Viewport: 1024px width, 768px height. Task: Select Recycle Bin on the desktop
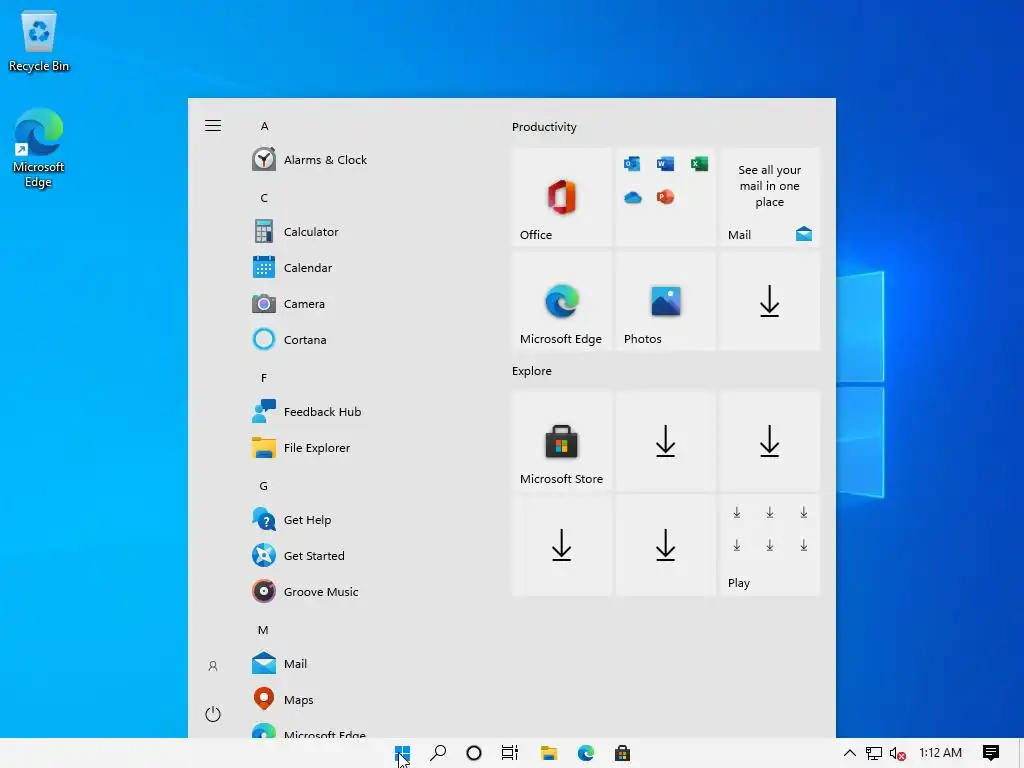[39, 41]
